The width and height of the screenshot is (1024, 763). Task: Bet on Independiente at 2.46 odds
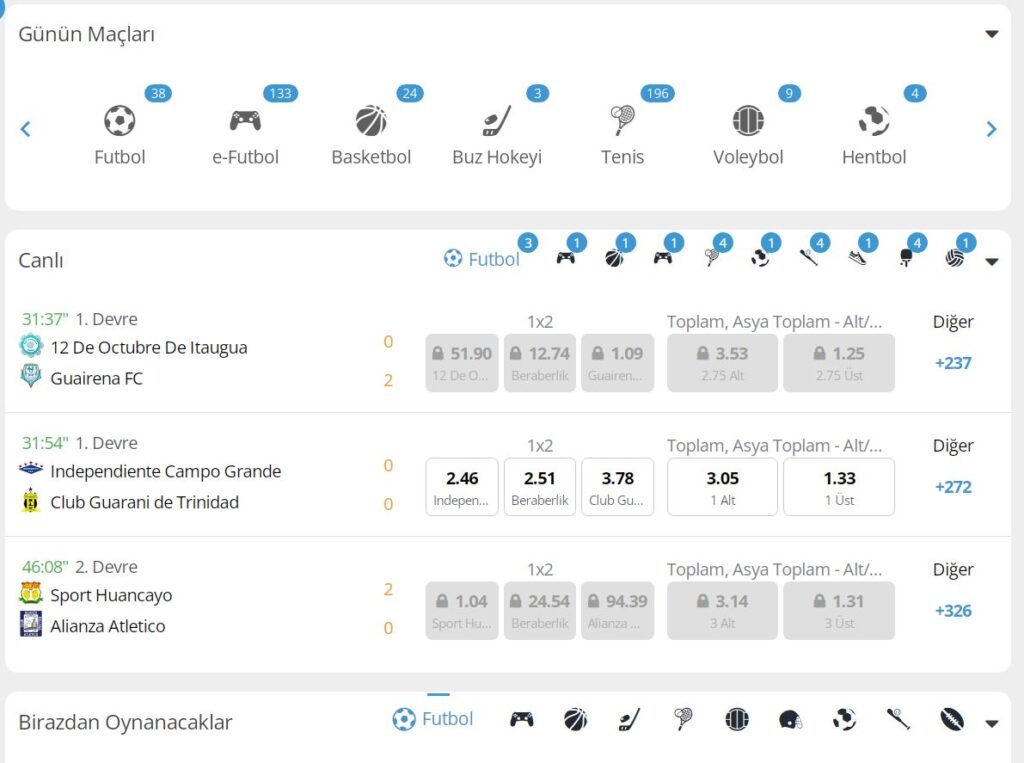[x=462, y=486]
